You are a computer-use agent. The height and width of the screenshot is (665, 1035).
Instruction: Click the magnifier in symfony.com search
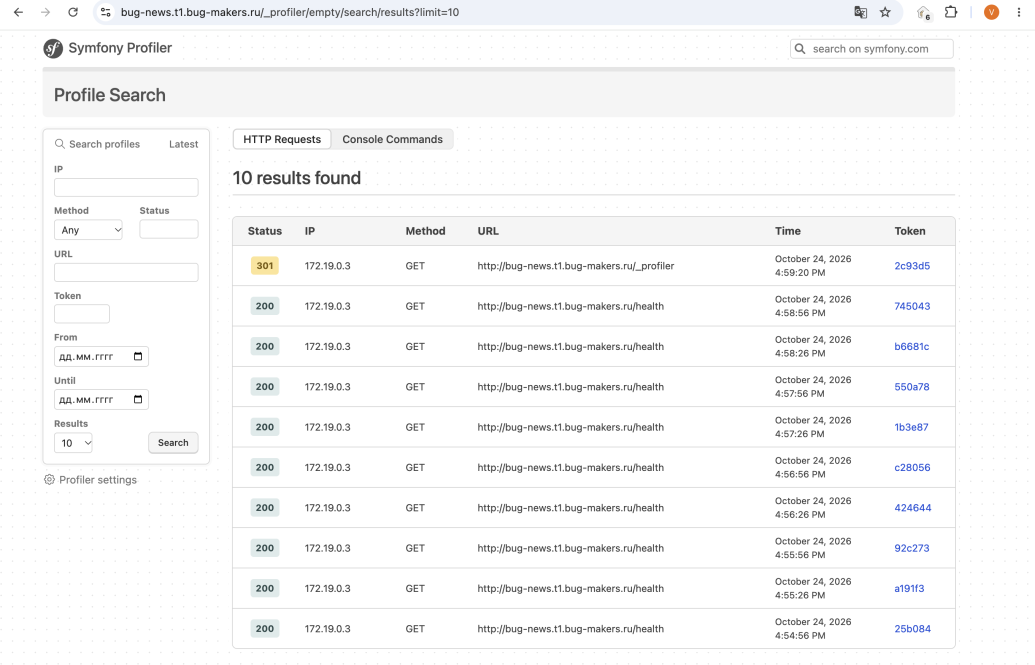coord(800,49)
